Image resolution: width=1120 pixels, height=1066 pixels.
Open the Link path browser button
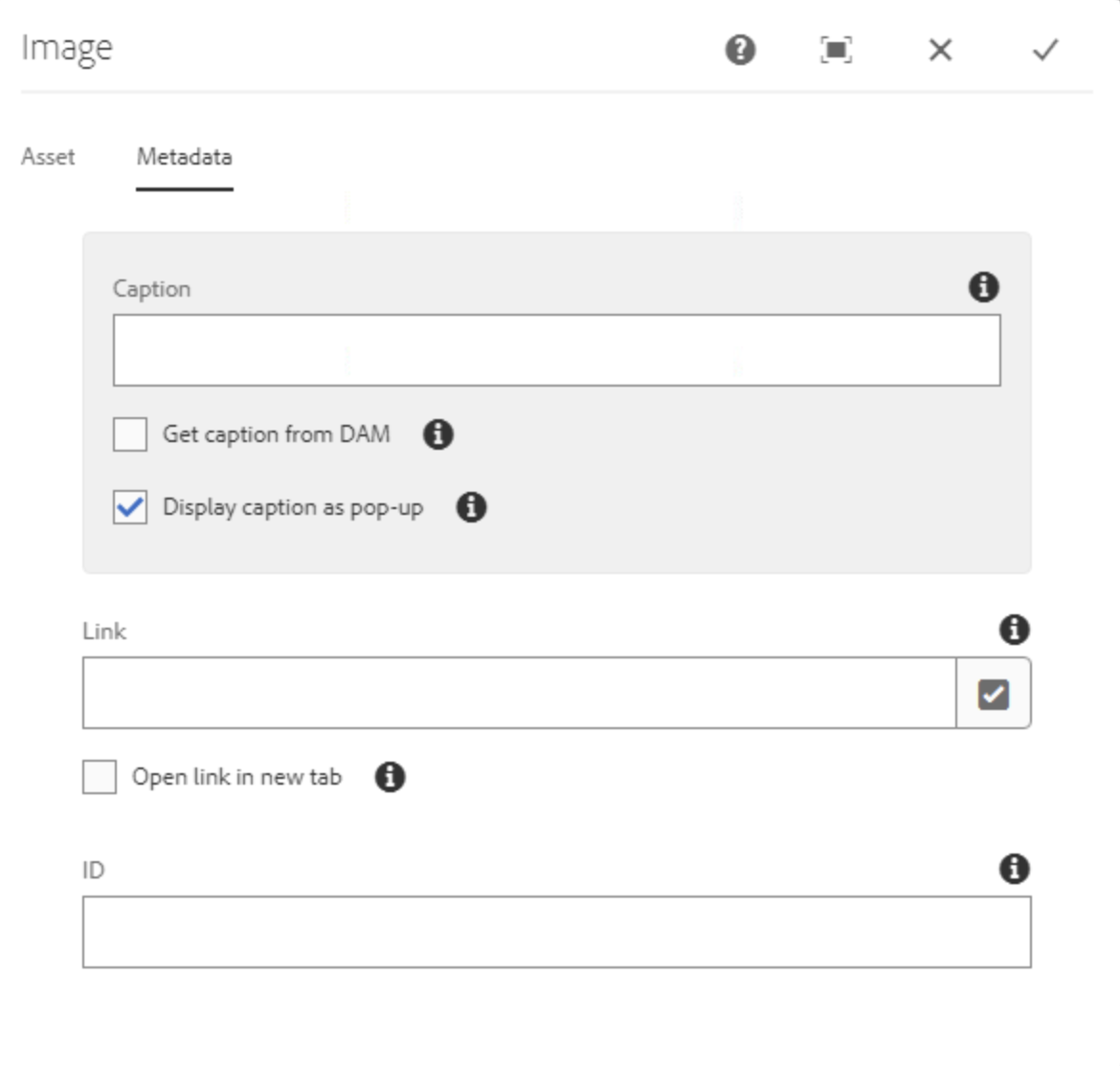(x=993, y=694)
